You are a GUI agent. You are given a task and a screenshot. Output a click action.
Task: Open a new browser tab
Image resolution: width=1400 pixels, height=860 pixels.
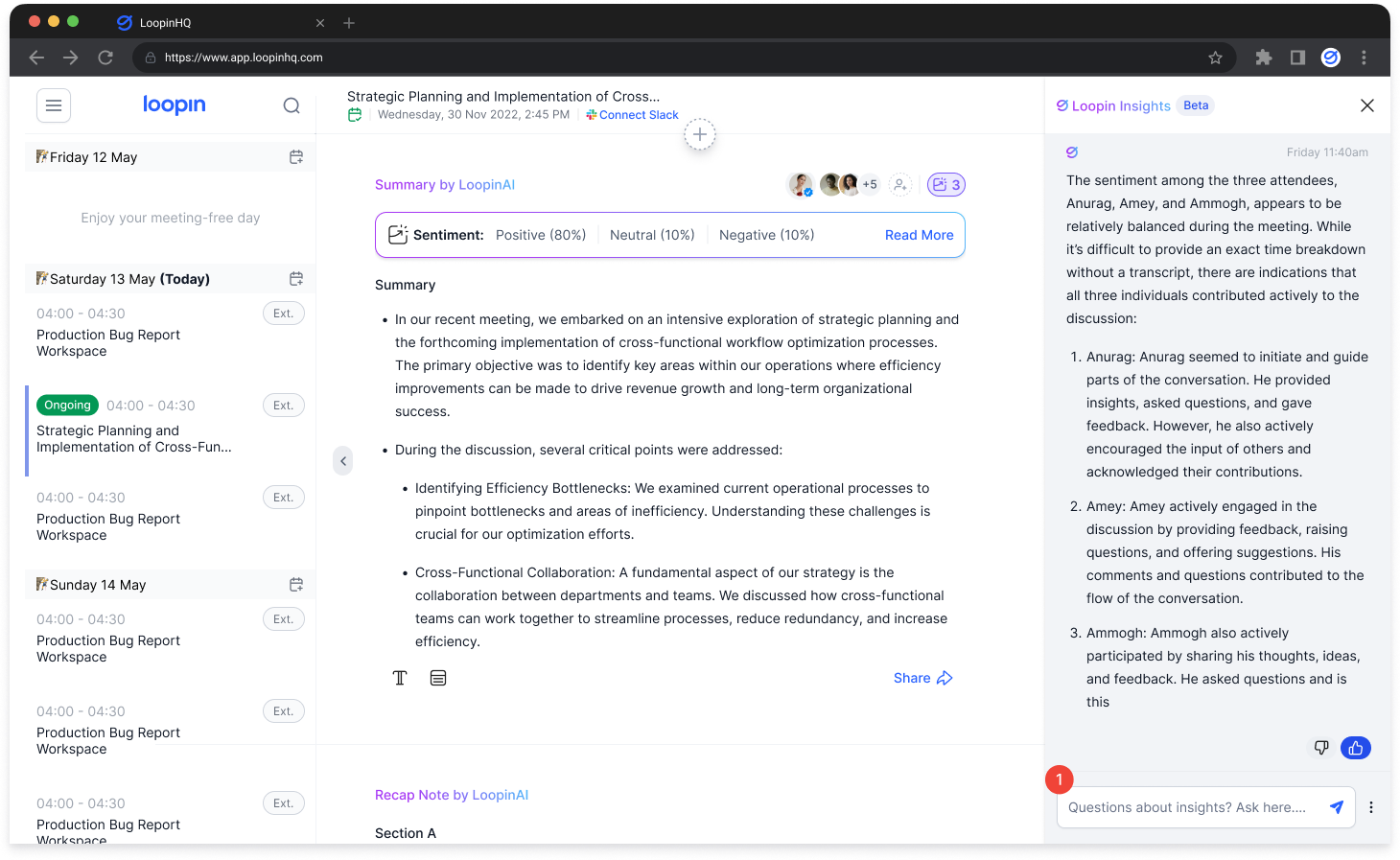(349, 23)
